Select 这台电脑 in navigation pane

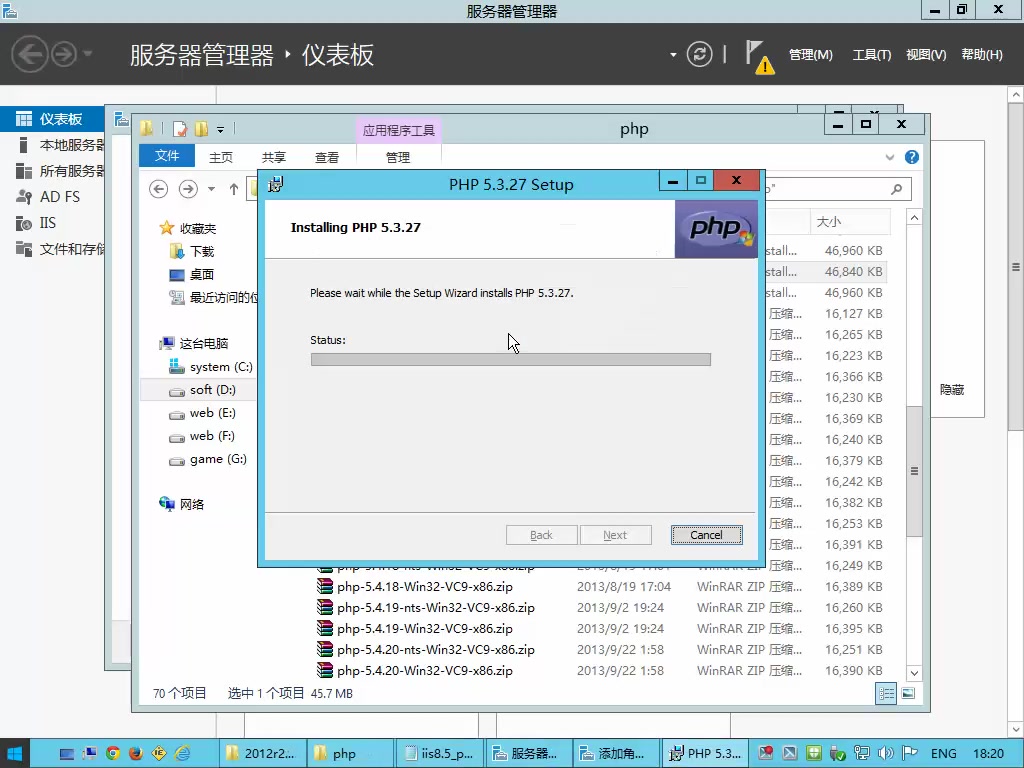(x=194, y=344)
